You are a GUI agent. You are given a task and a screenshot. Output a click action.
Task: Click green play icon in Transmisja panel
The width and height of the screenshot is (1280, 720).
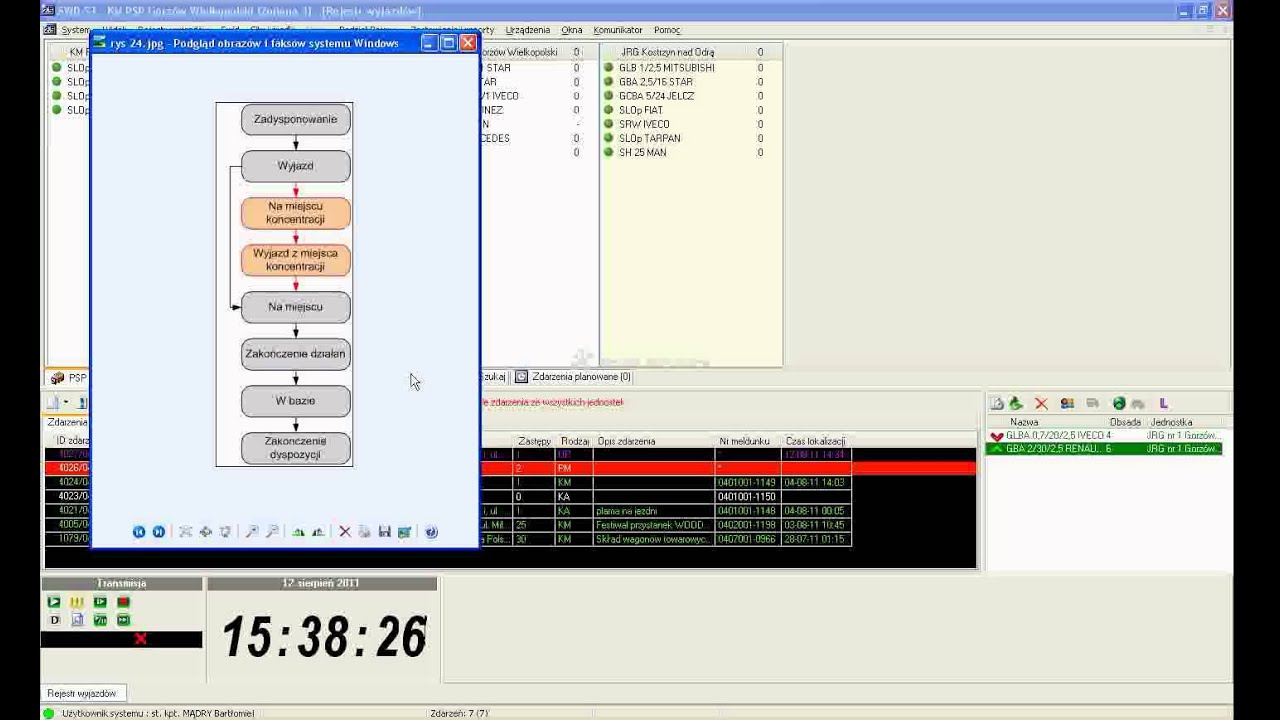coord(54,602)
